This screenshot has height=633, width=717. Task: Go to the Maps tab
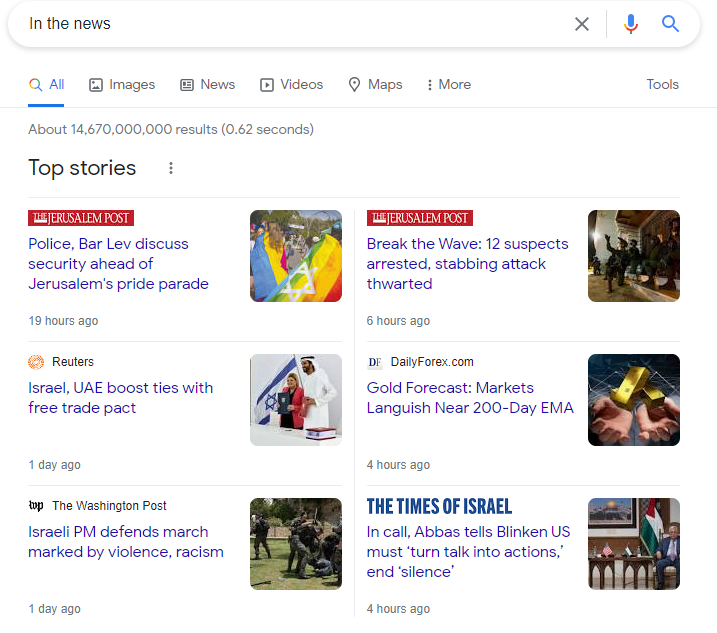click(x=375, y=85)
